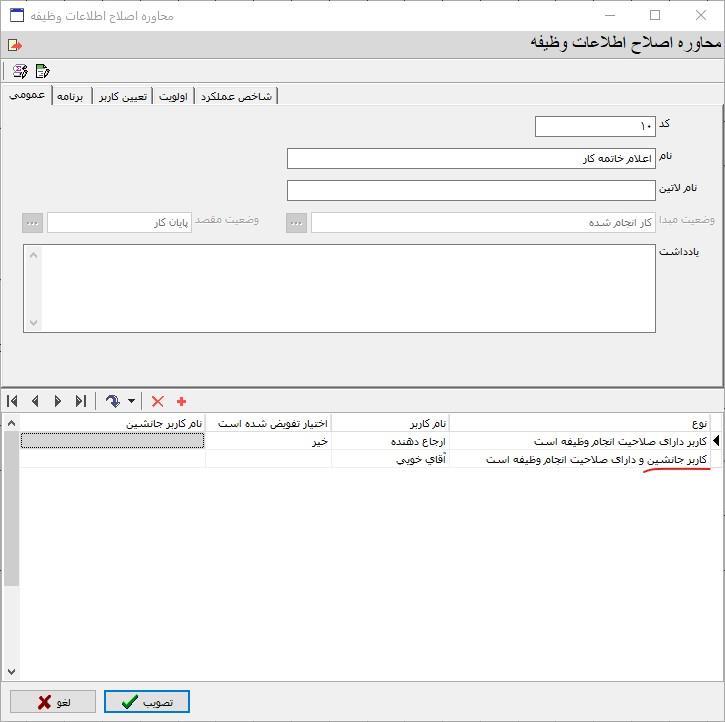Open the تعیین کاربر tab
725x722 pixels.
pyautogui.click(x=123, y=96)
